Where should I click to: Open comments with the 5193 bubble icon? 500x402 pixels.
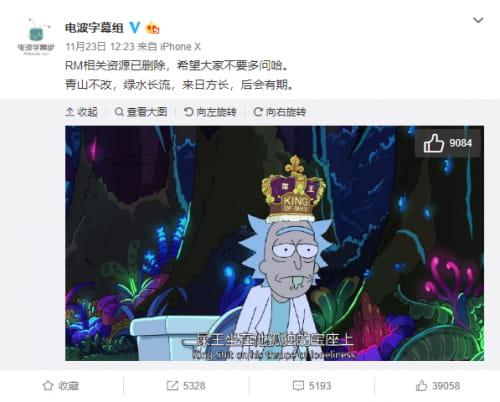click(312, 386)
